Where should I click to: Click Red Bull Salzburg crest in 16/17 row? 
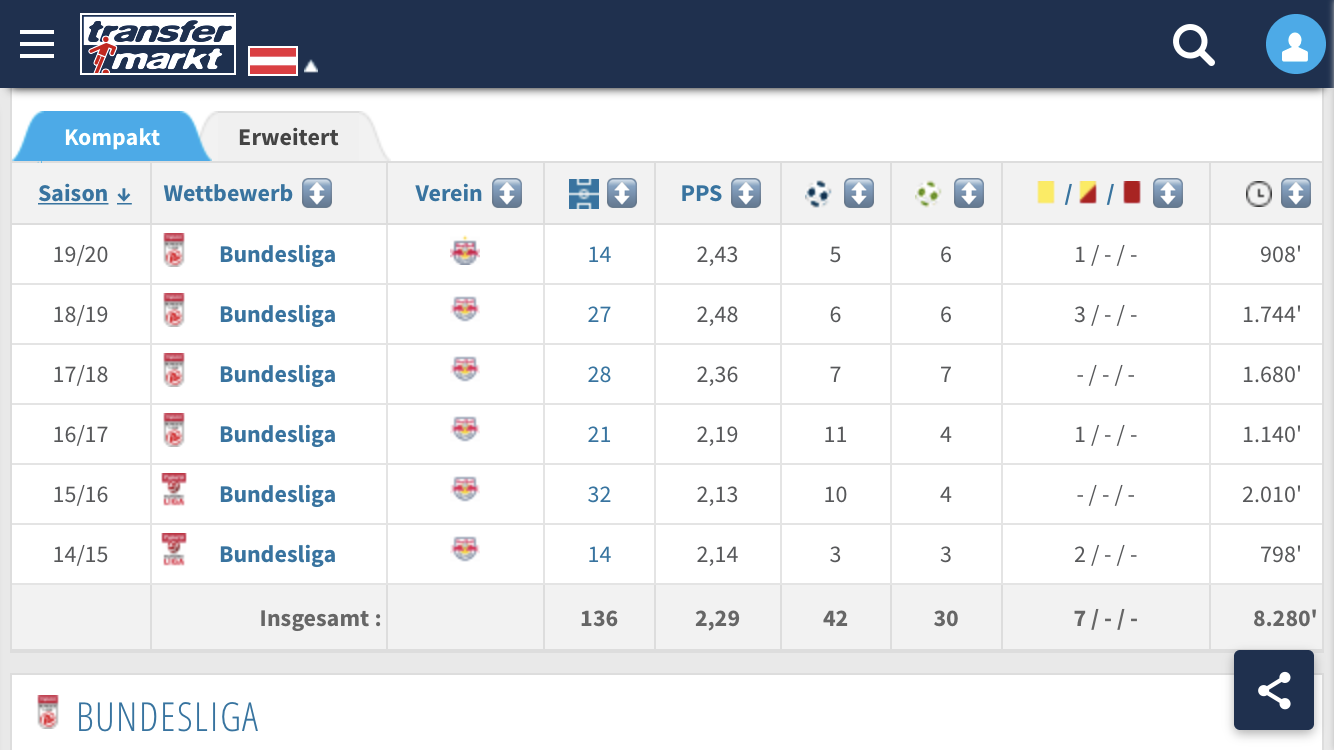(x=465, y=429)
